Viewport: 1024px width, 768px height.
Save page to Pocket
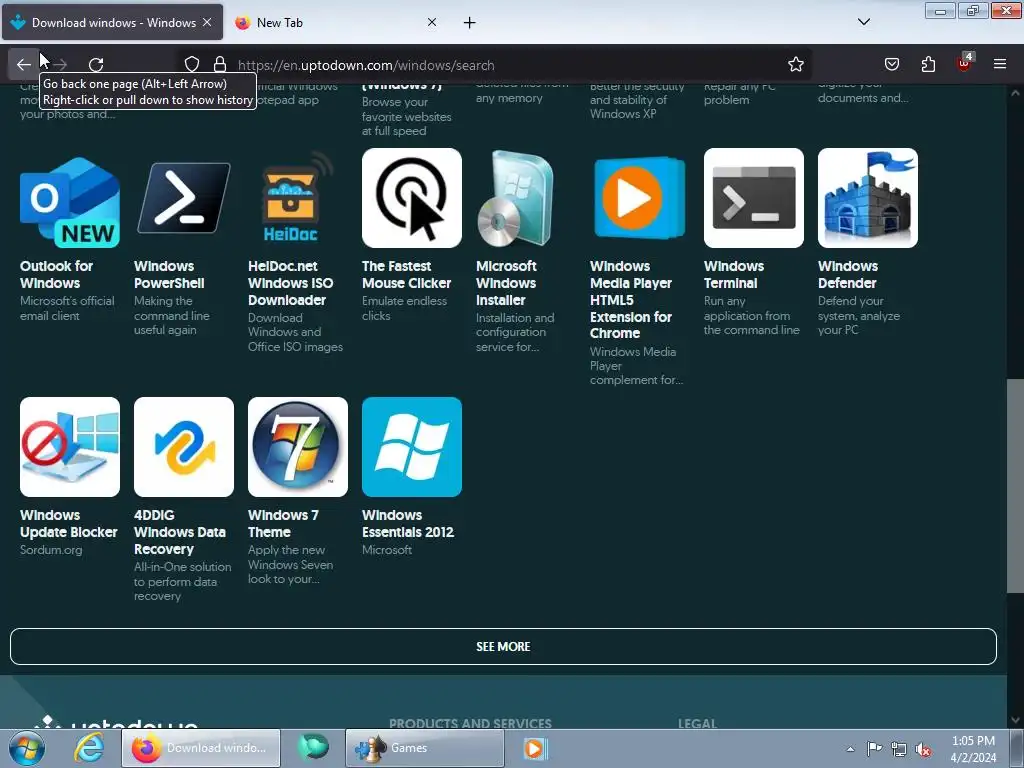click(x=891, y=64)
